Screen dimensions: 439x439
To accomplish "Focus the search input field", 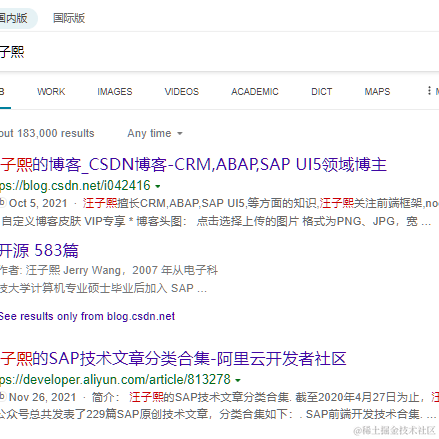I will [x=219, y=52].
